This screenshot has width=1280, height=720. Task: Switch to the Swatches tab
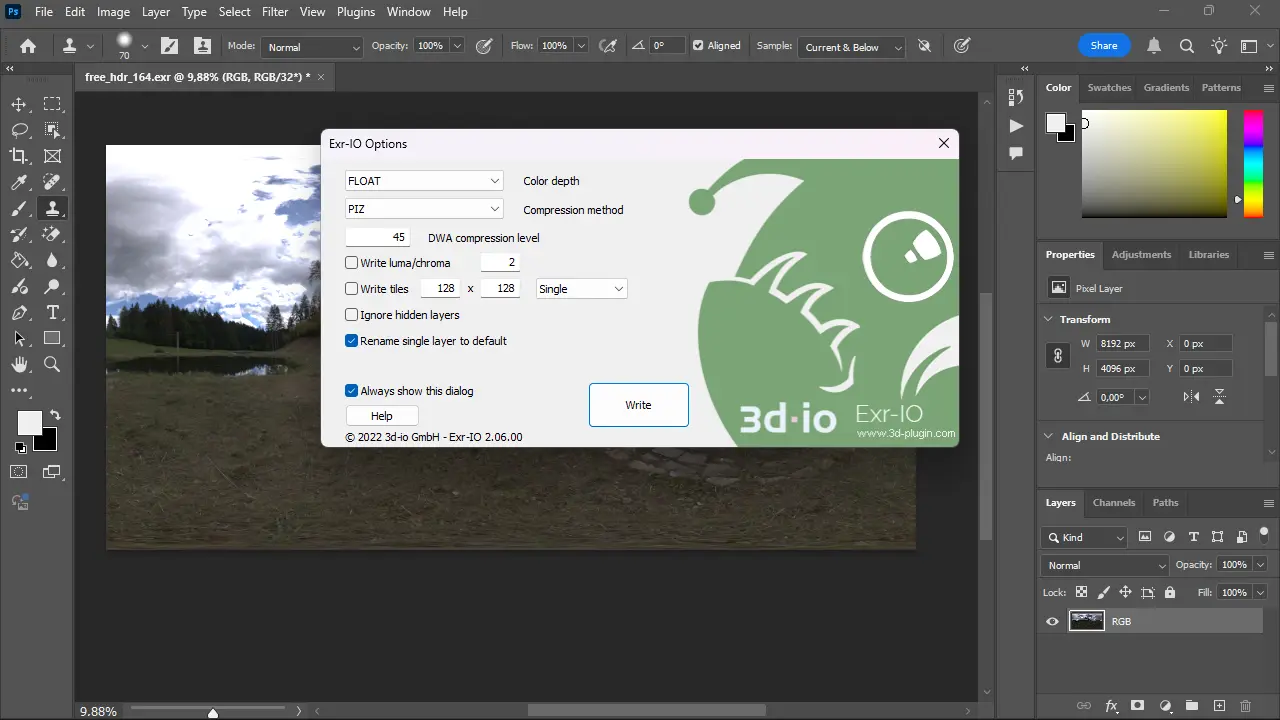[x=1109, y=87]
